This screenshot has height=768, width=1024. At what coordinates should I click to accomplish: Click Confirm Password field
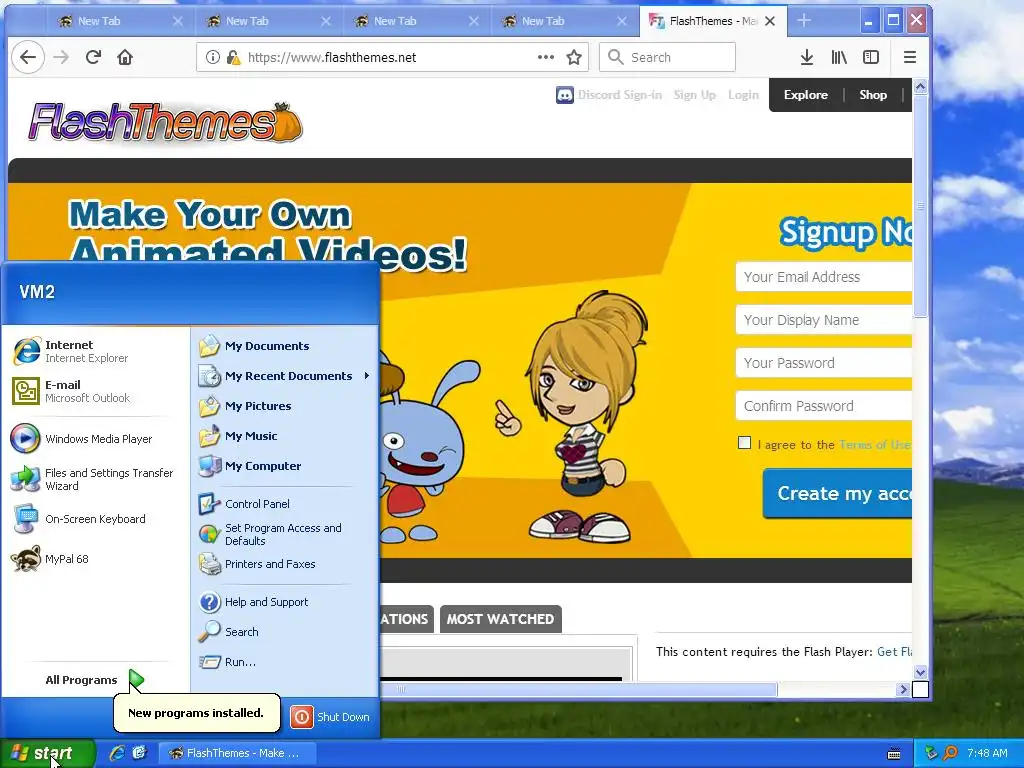824,406
